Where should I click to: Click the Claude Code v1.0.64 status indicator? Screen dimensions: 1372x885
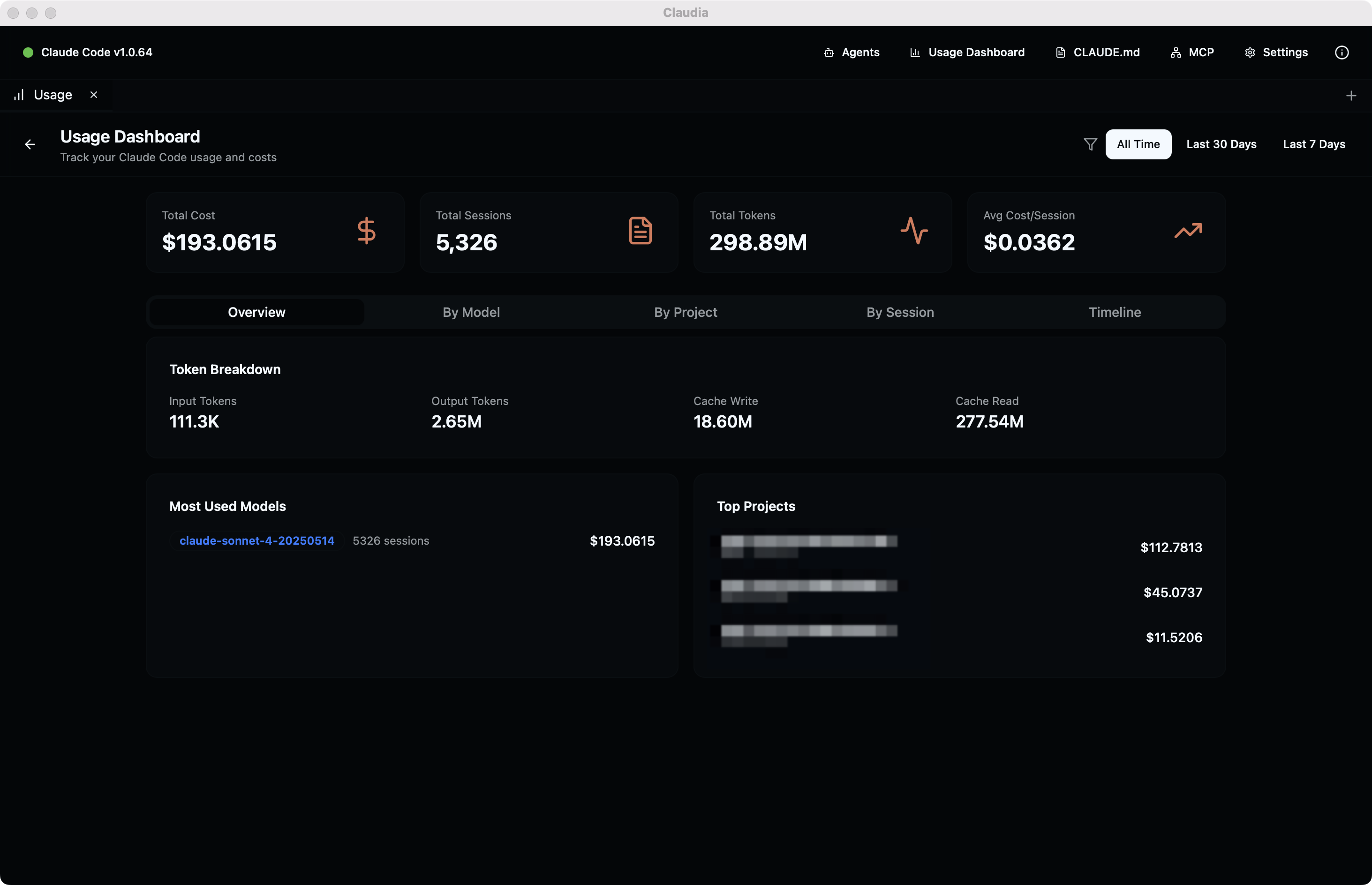pos(87,52)
